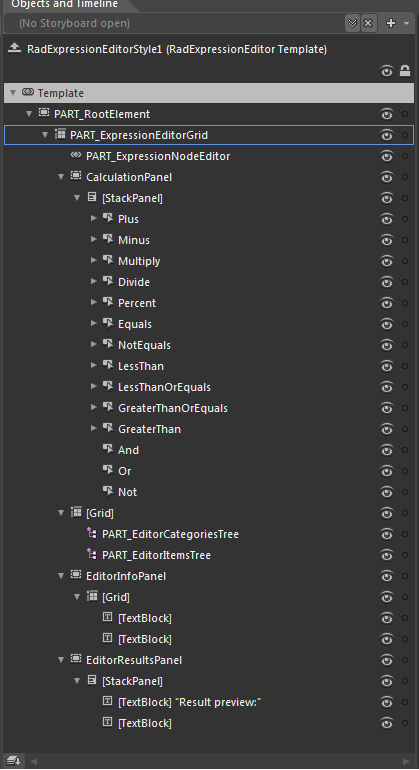
Task: Click the arrange order icon at bottom left
Action: point(14,761)
